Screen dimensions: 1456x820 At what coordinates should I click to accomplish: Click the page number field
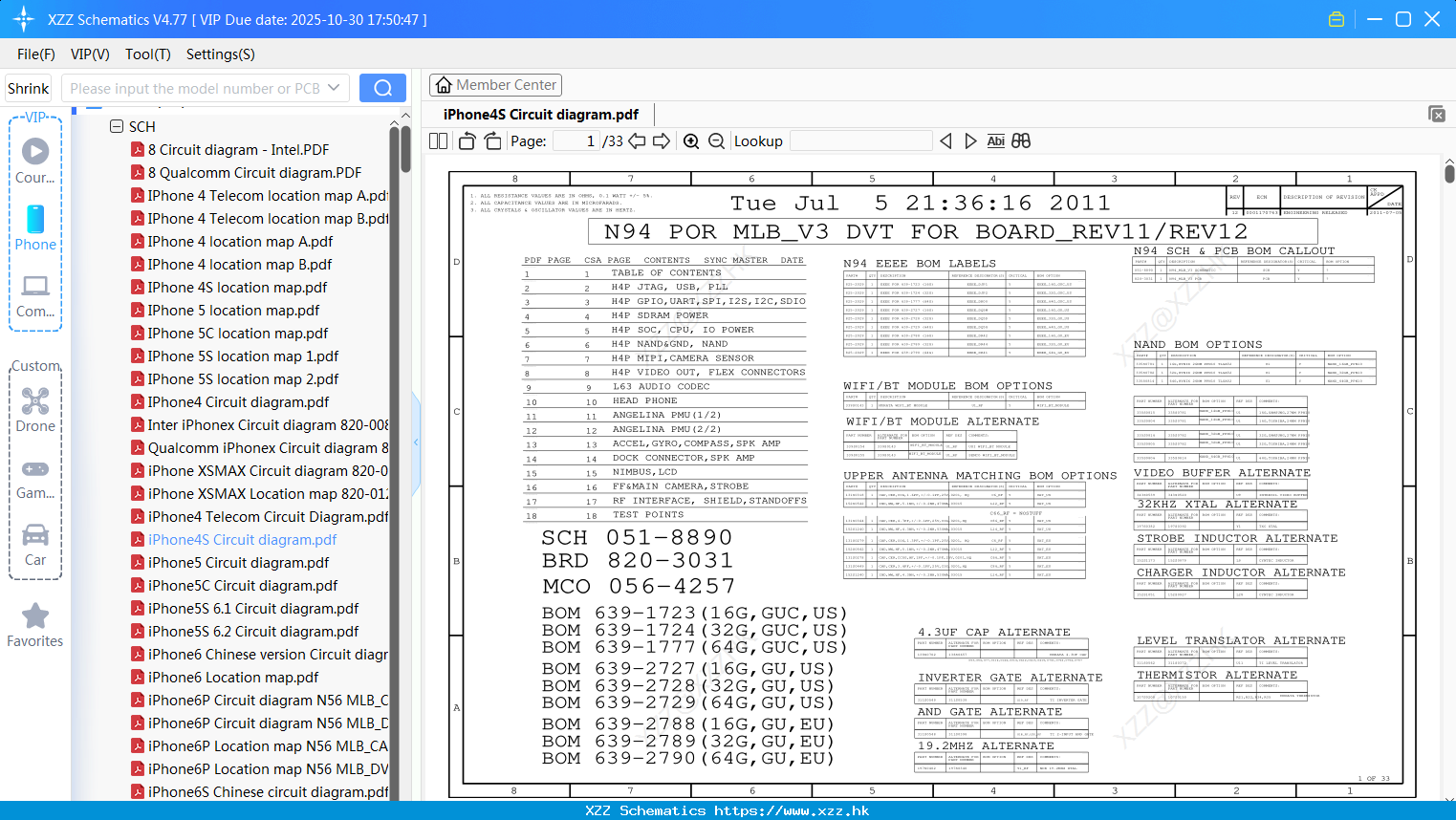click(x=576, y=141)
